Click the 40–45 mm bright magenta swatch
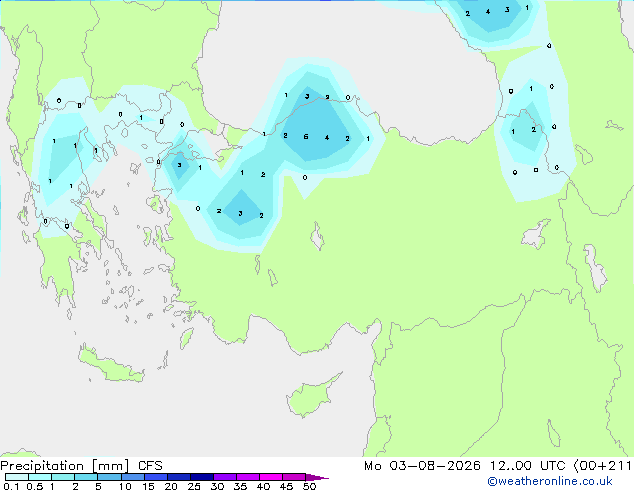The image size is (634, 490). tap(271, 477)
